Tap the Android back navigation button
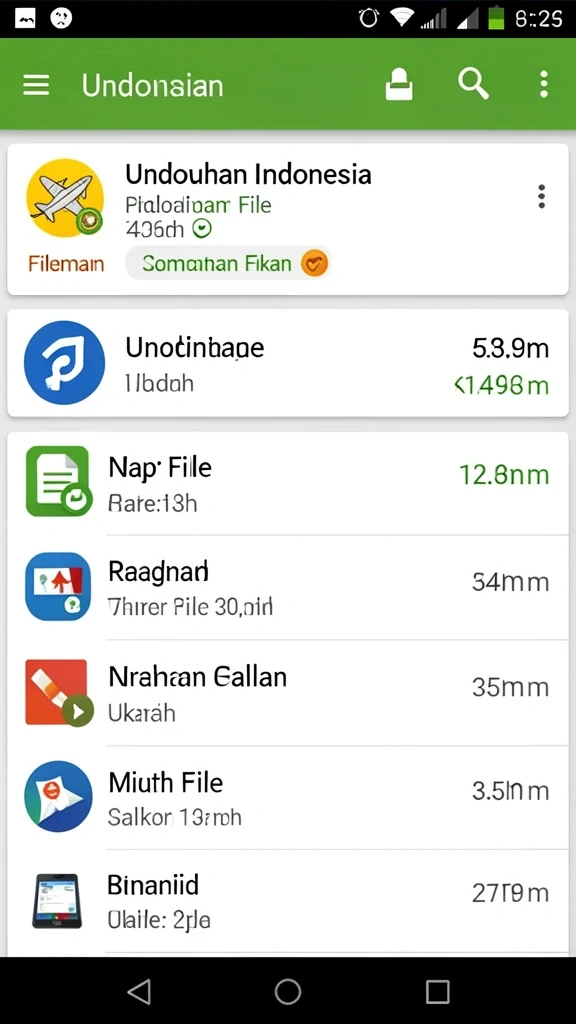 tap(140, 991)
